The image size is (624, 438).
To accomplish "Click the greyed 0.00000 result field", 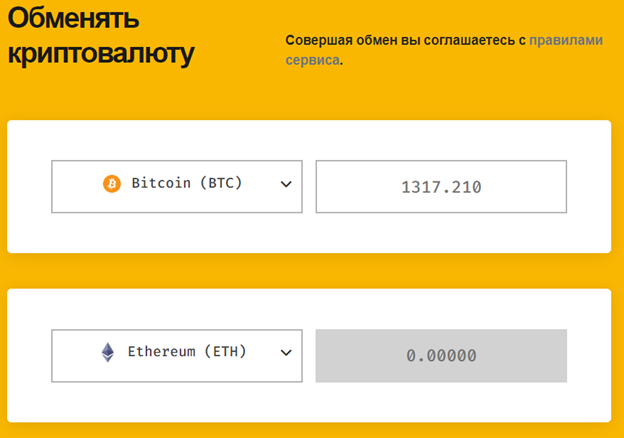I will coord(441,355).
